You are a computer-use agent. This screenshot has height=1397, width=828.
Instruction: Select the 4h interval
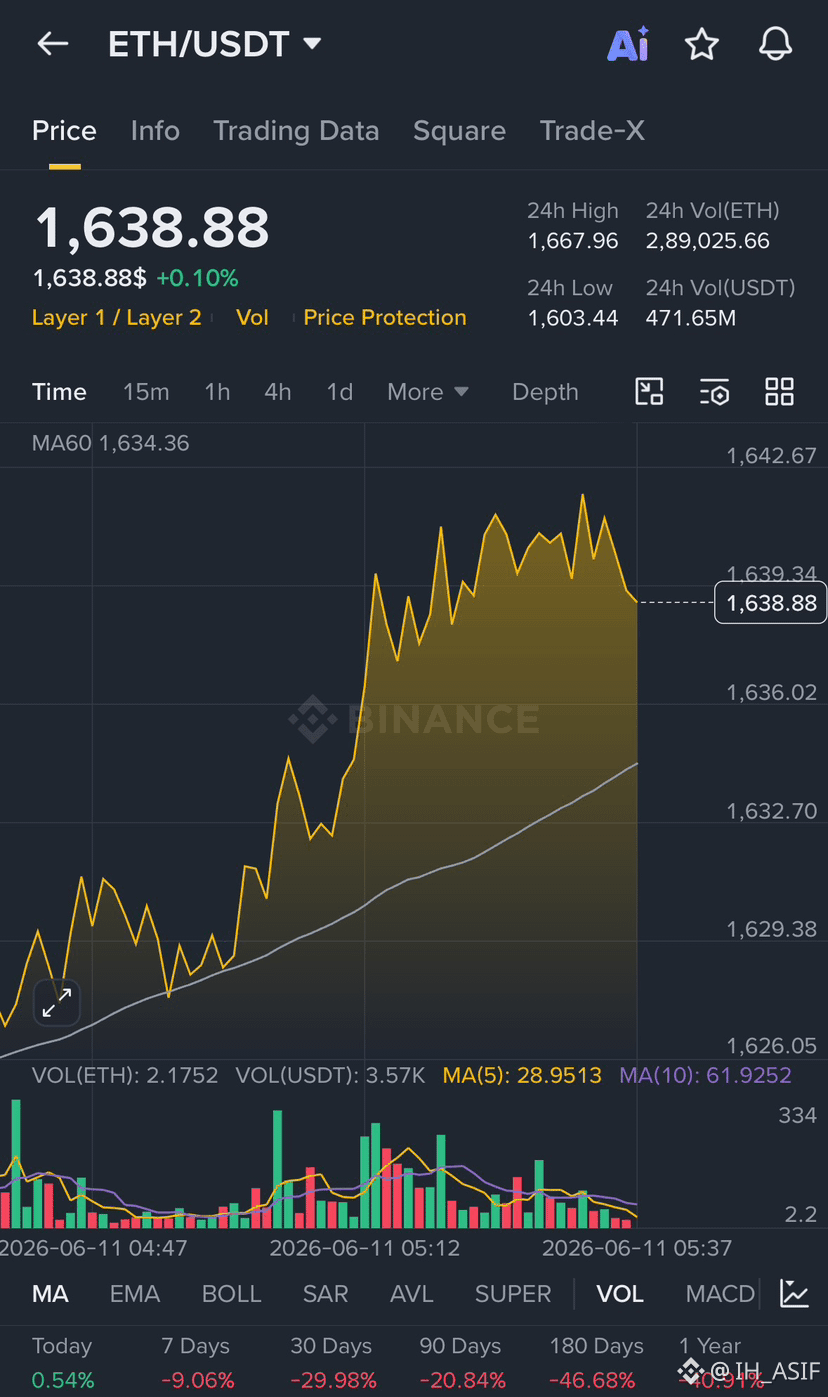[278, 392]
